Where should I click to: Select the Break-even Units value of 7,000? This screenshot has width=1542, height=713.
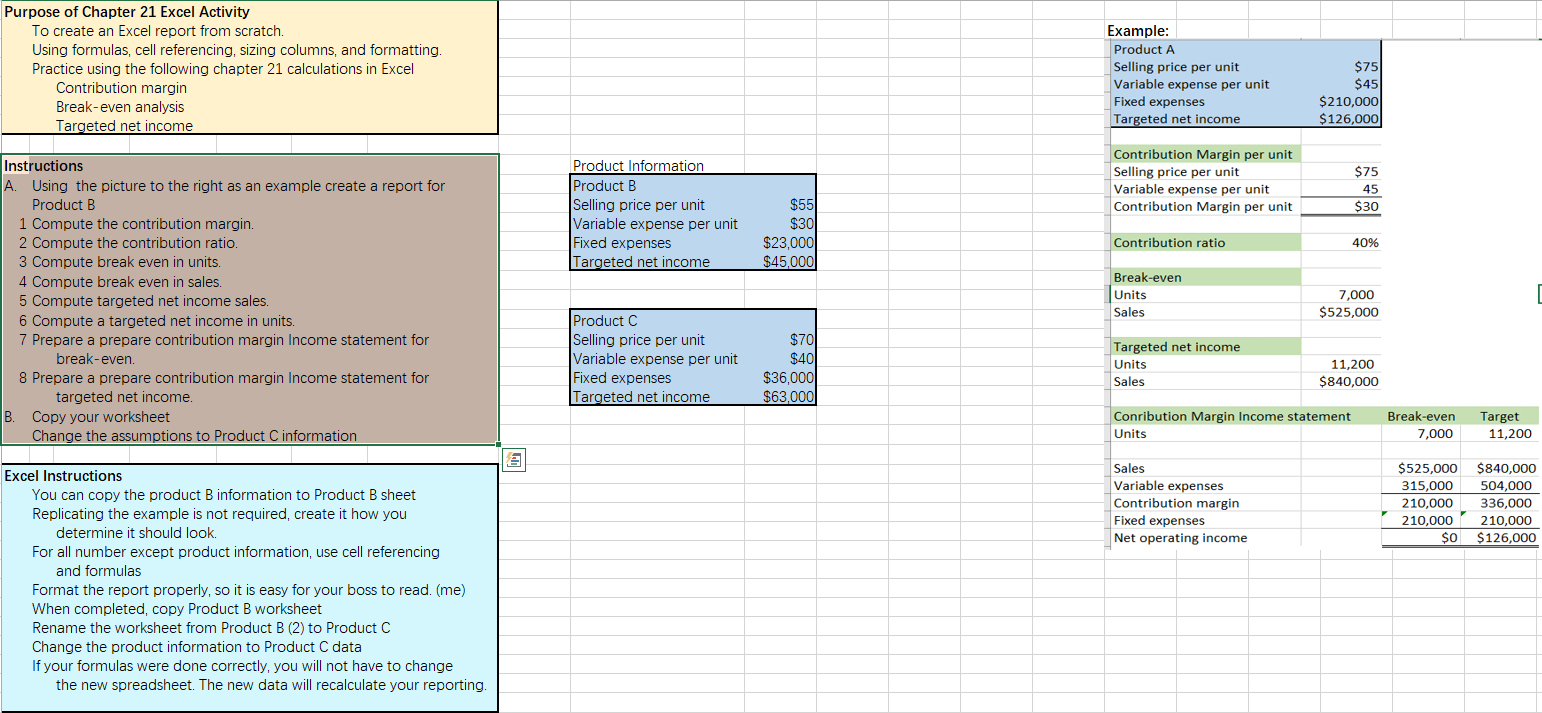click(x=1356, y=294)
